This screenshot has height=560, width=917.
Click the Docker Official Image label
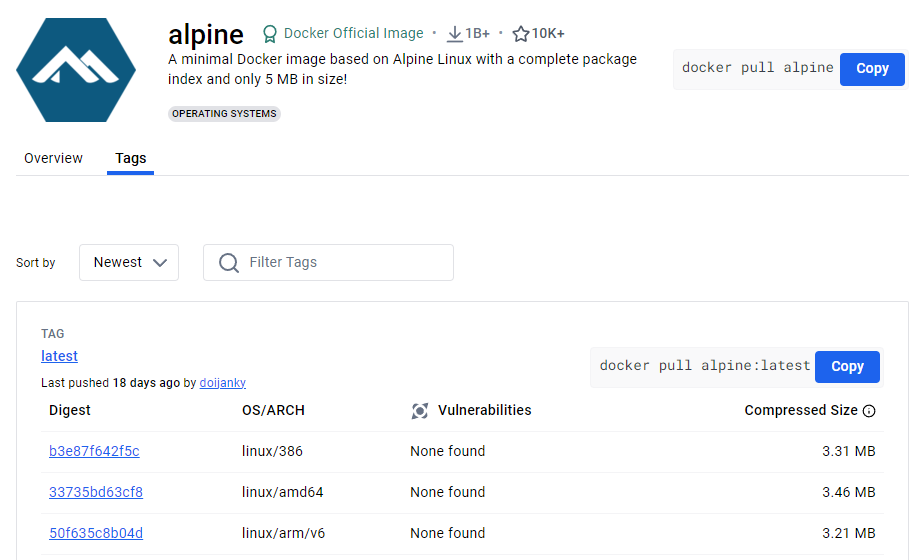pos(353,33)
